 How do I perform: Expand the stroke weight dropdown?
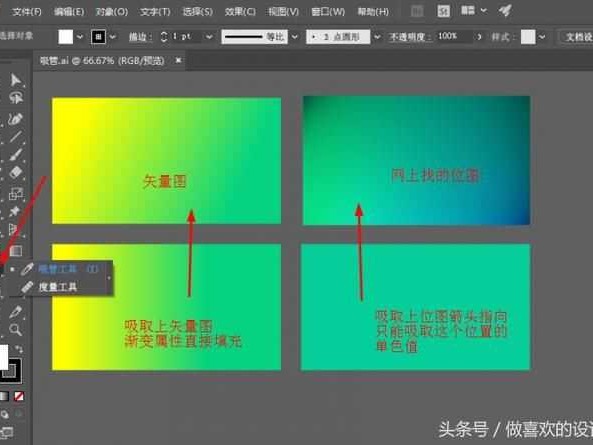point(209,37)
